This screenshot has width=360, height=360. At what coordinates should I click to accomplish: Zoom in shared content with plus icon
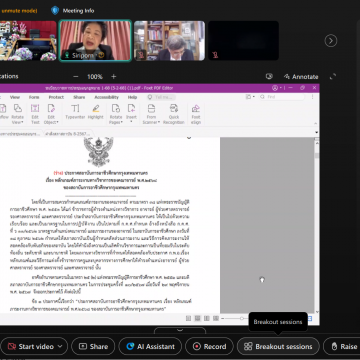coord(113,77)
